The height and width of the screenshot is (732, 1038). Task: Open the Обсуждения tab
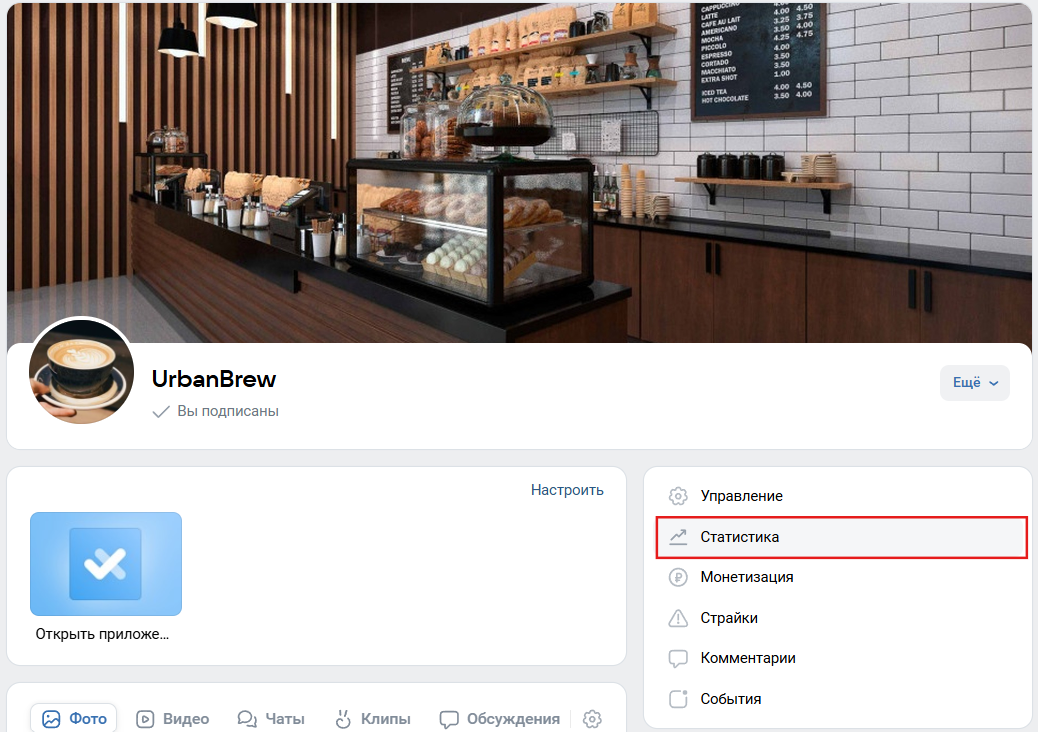pyautogui.click(x=500, y=719)
